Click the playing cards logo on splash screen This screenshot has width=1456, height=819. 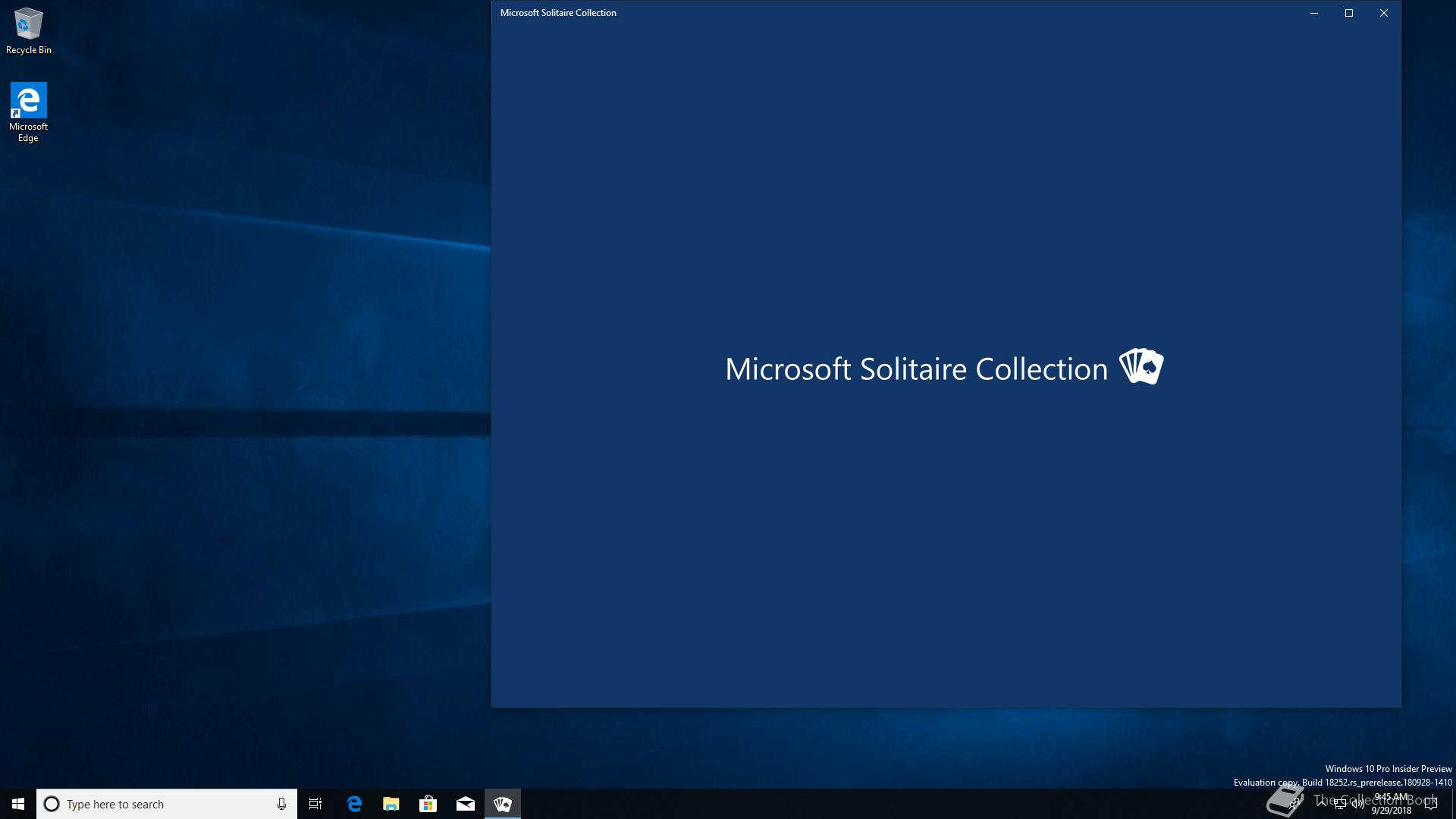click(x=1141, y=366)
